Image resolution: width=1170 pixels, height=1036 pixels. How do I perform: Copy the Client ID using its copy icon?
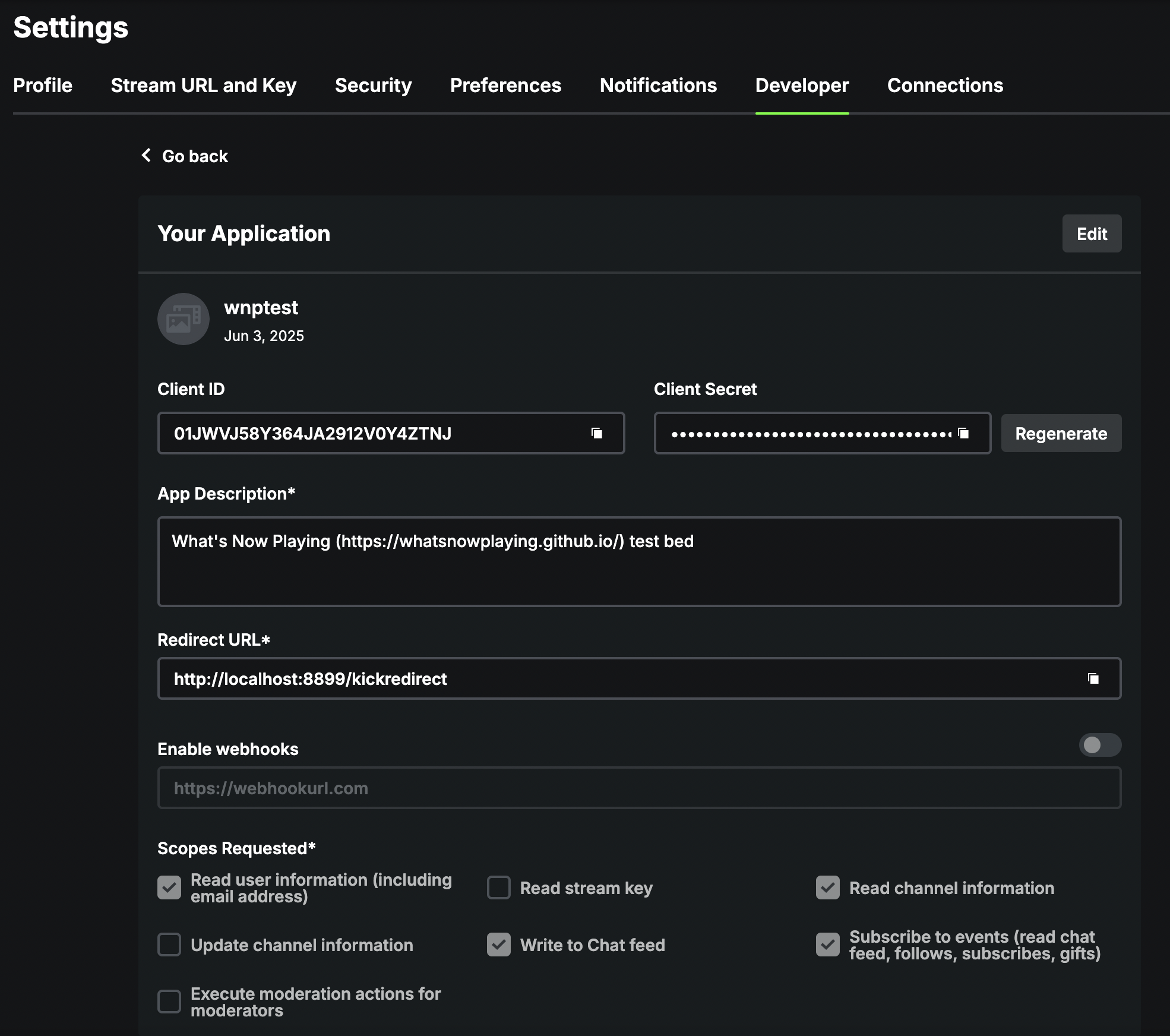point(596,433)
